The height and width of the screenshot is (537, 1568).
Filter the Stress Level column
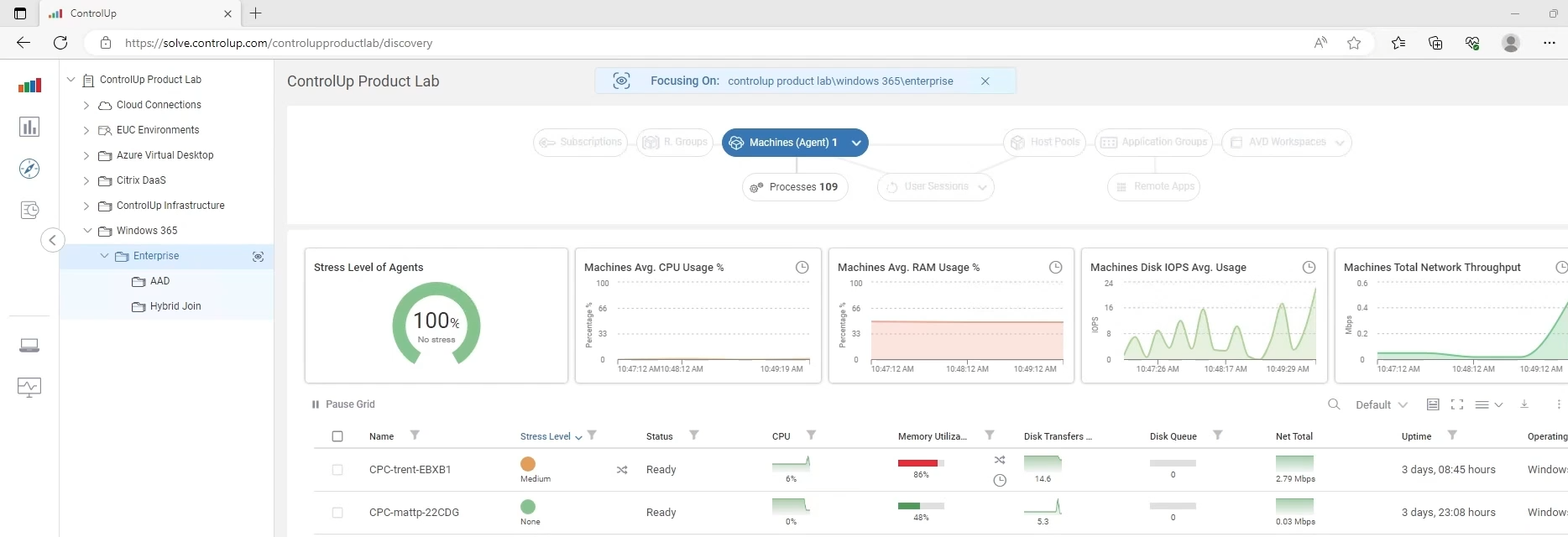(592, 435)
